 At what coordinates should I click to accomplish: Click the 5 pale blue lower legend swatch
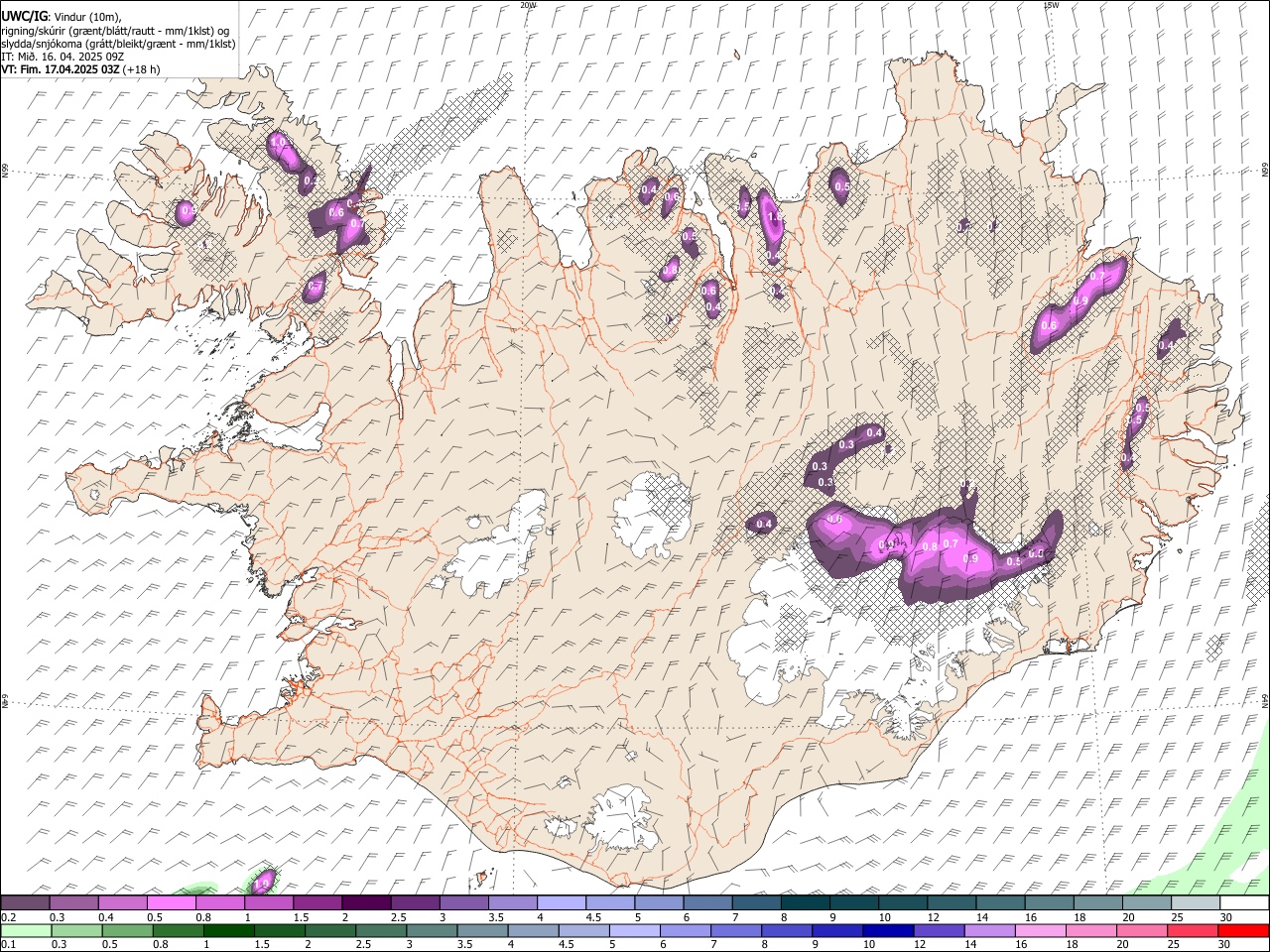[x=635, y=930]
